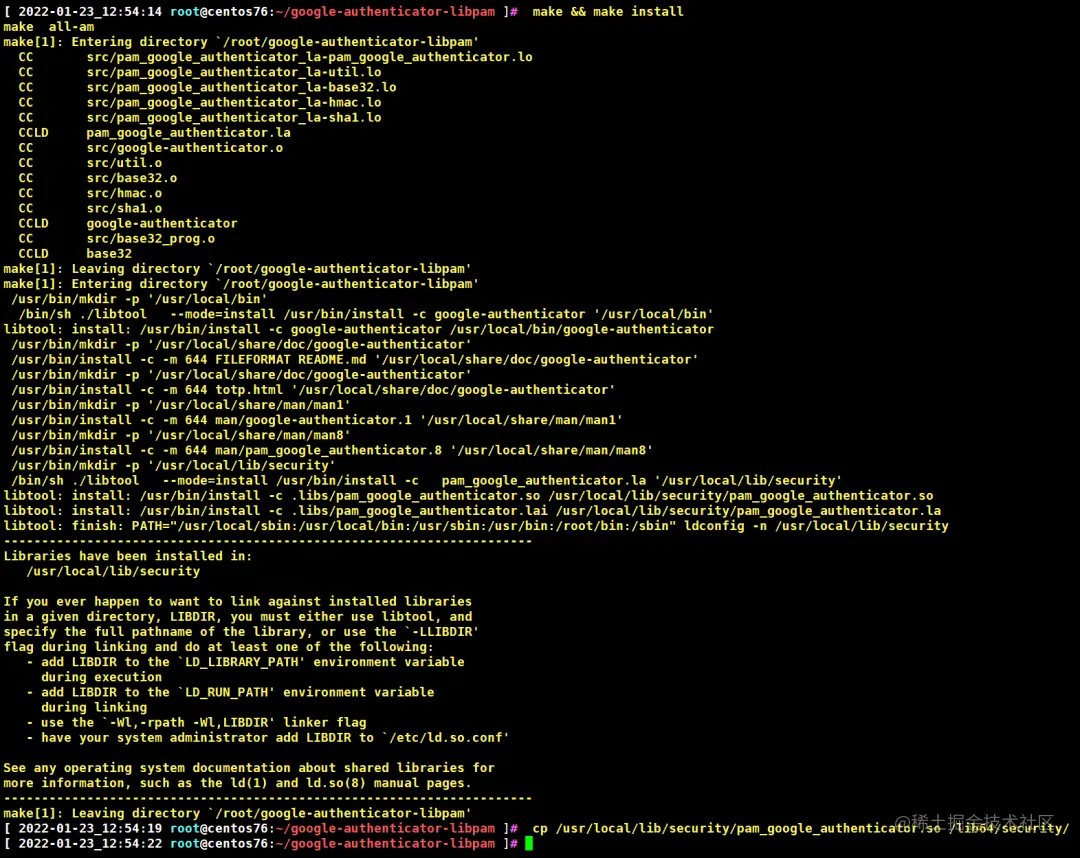Screen dimensions: 1080x858
Task: Click the mkdir -p '/usr/local/lib/security' line
Action: (x=173, y=466)
